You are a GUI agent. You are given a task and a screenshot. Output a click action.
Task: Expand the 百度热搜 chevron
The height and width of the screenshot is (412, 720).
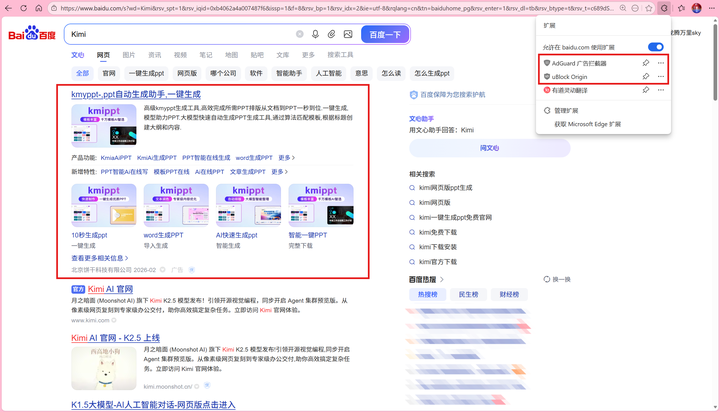coord(442,279)
